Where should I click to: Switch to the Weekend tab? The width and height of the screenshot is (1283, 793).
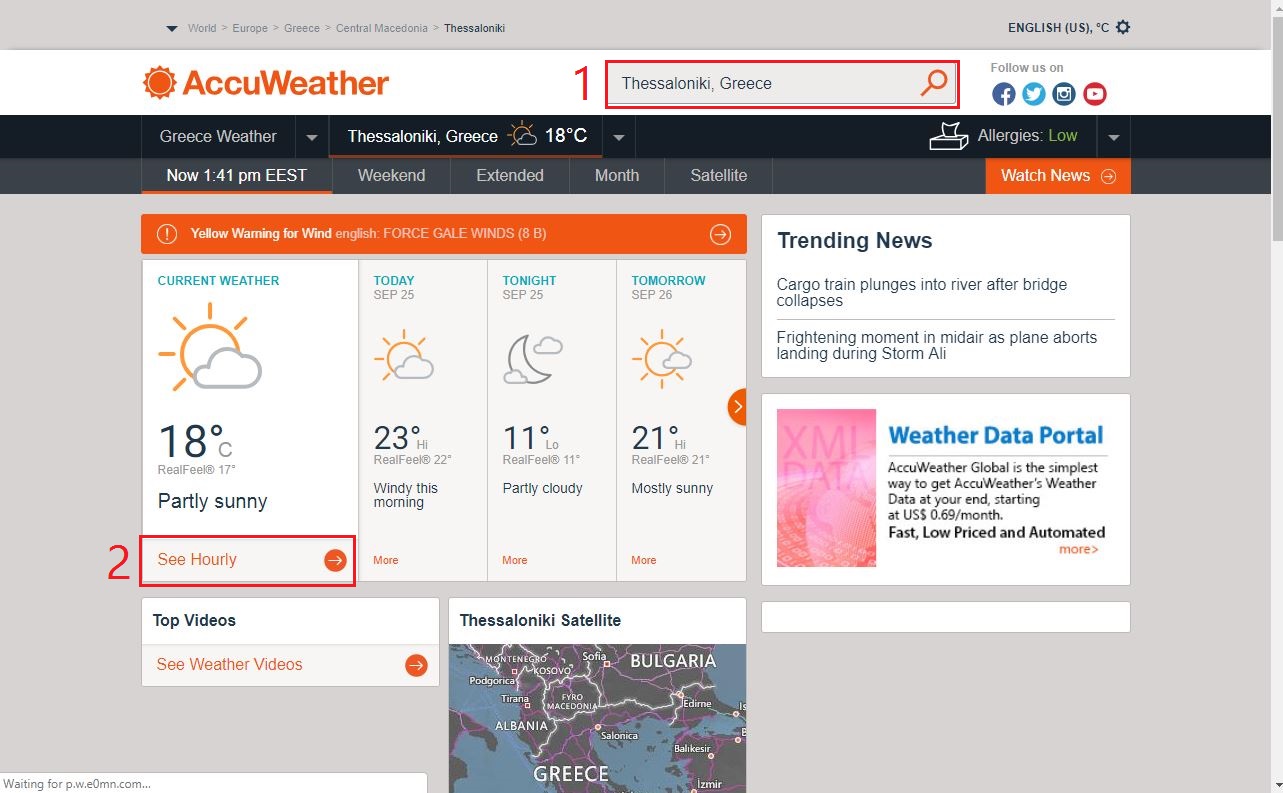[x=392, y=175]
